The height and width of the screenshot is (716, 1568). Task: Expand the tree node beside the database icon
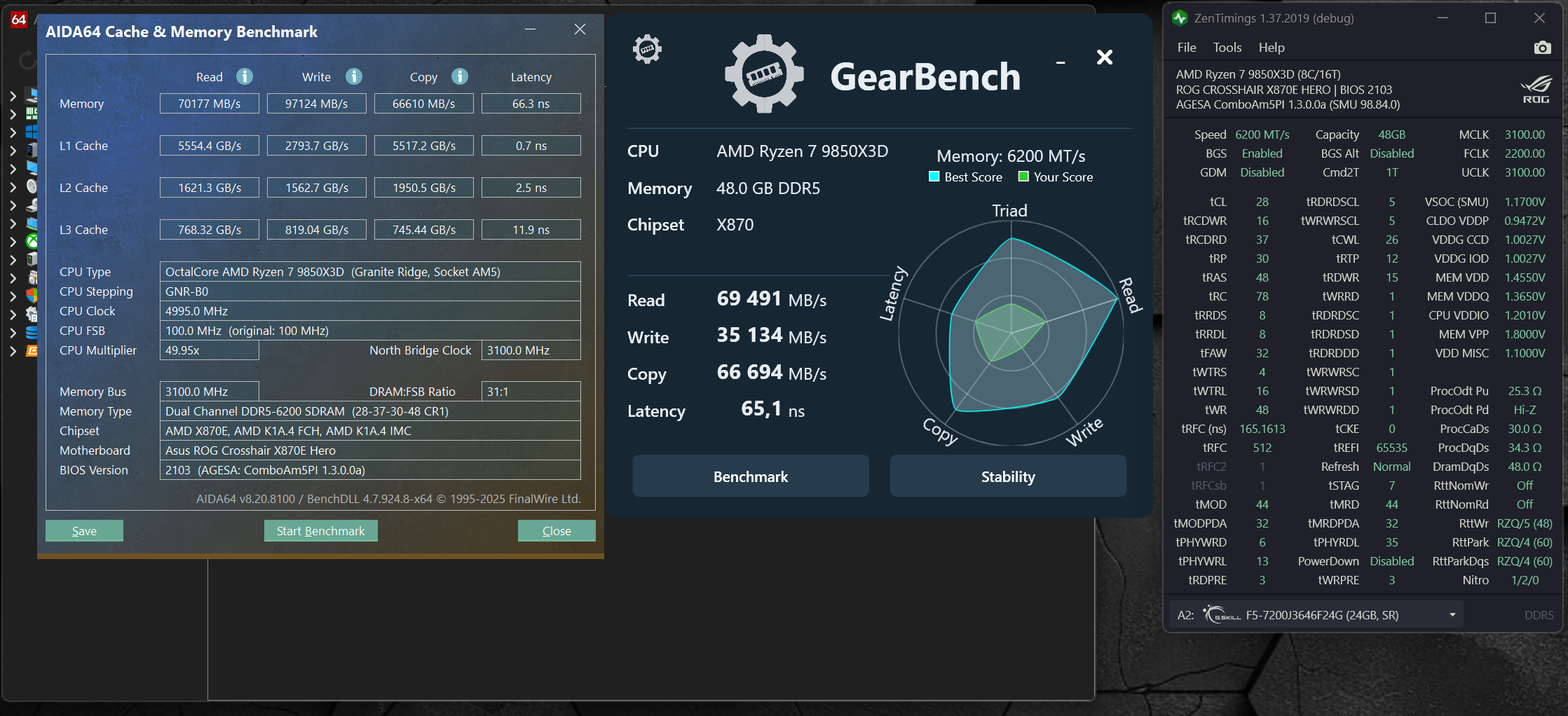point(13,332)
